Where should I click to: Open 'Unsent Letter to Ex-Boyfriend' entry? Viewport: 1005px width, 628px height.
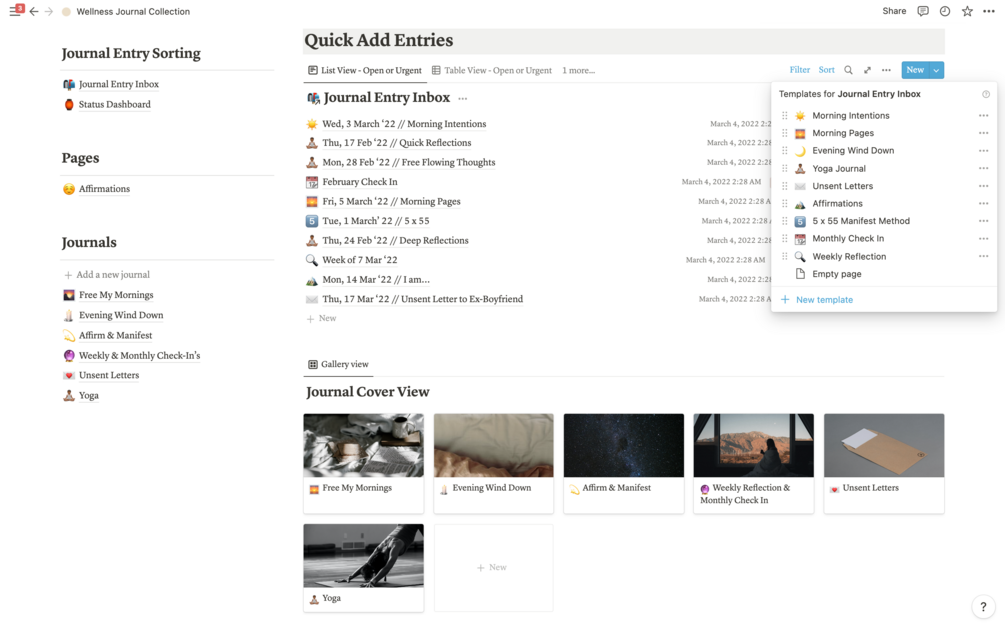[x=422, y=299]
